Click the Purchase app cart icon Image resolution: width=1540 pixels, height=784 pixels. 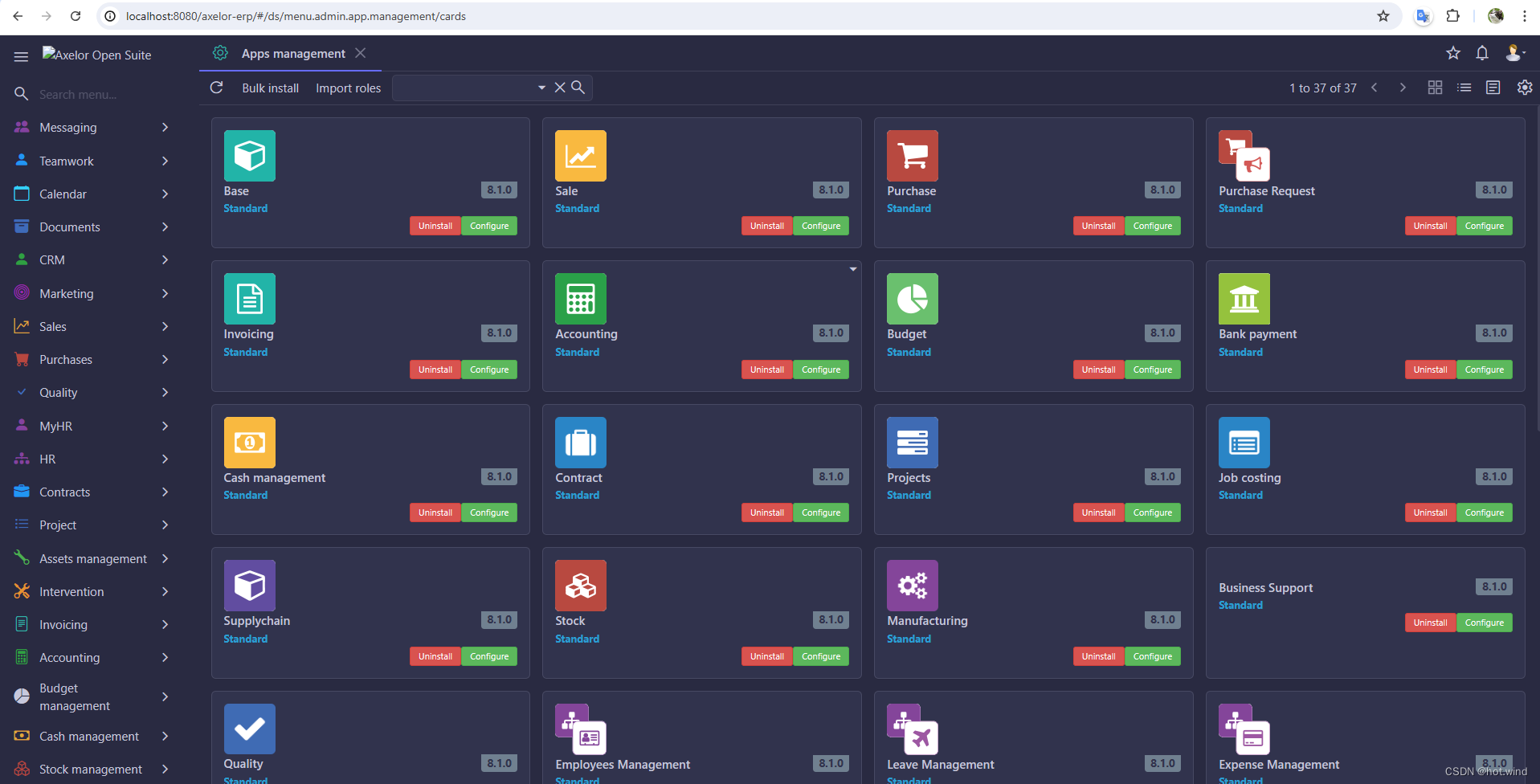tap(913, 156)
